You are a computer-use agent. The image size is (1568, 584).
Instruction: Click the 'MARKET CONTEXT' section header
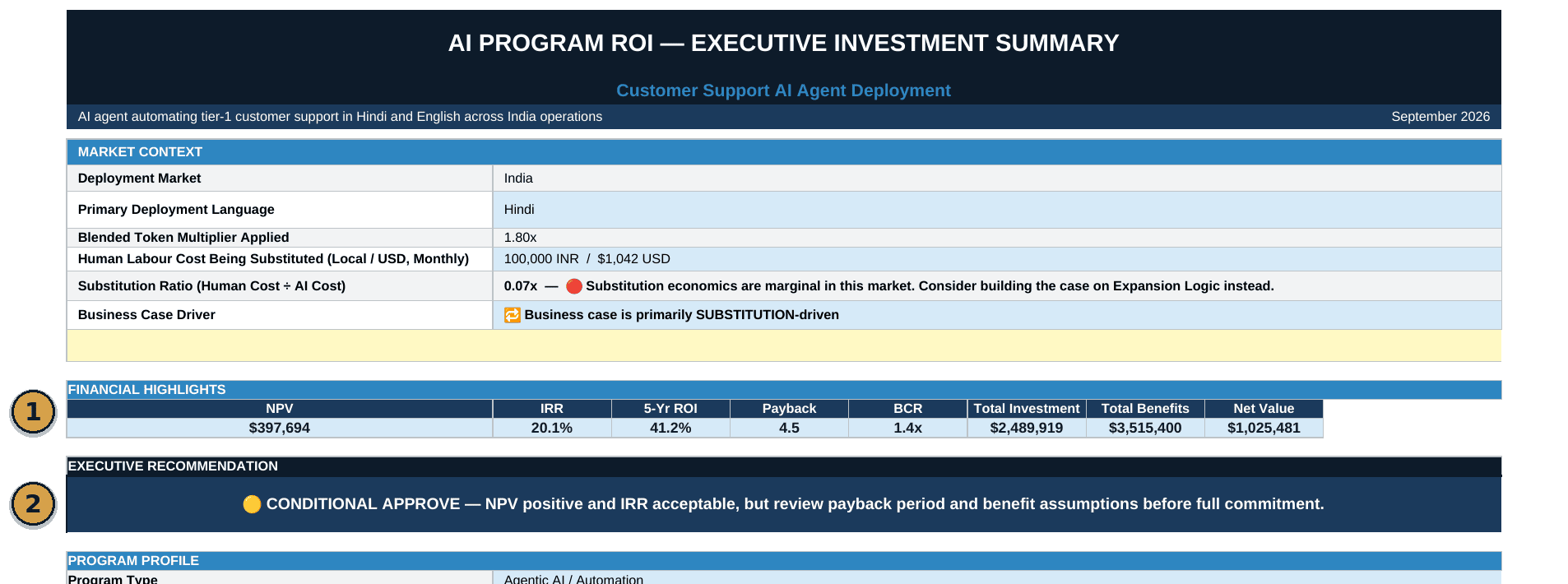click(783, 152)
